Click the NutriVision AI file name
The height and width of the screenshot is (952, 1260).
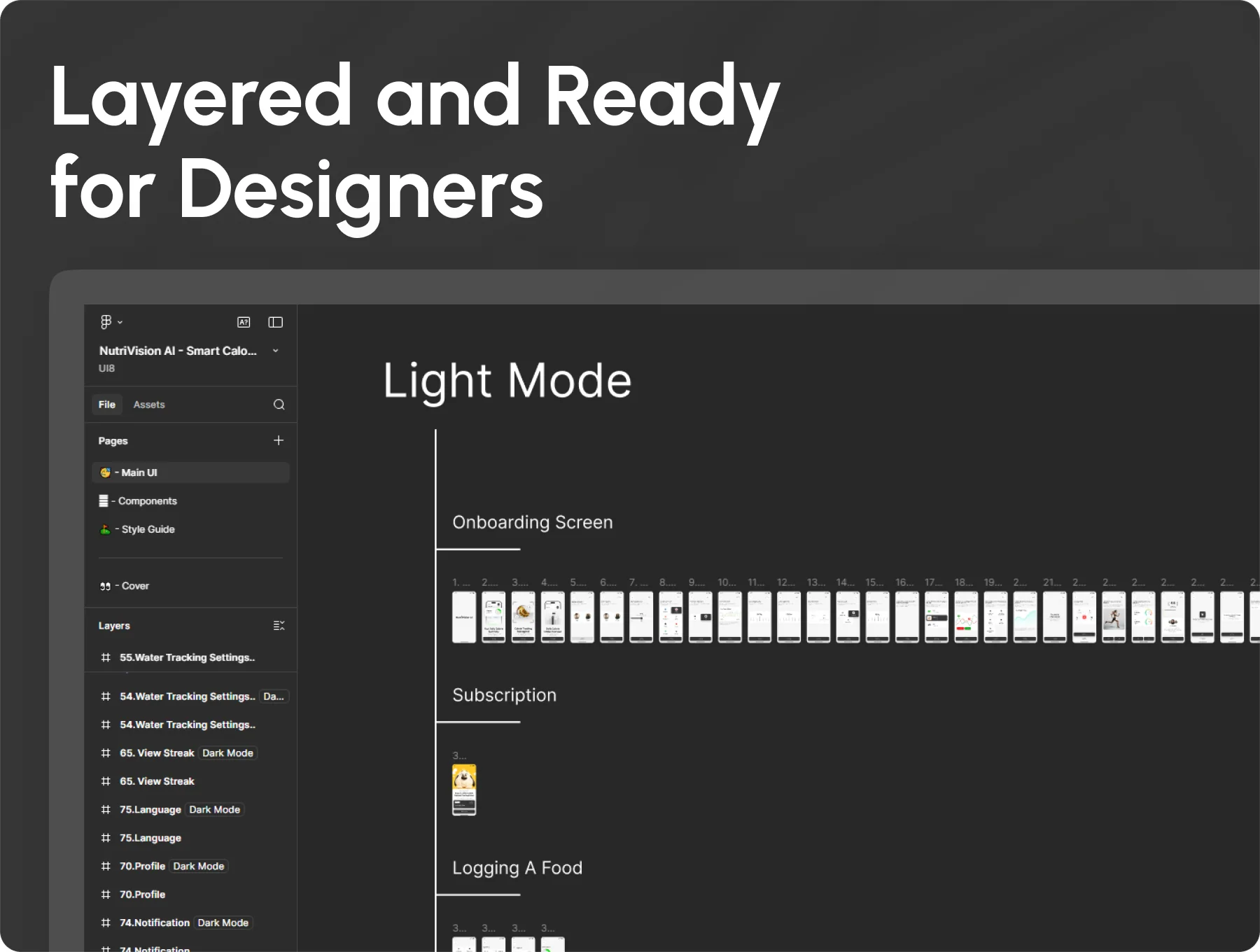pyautogui.click(x=178, y=351)
